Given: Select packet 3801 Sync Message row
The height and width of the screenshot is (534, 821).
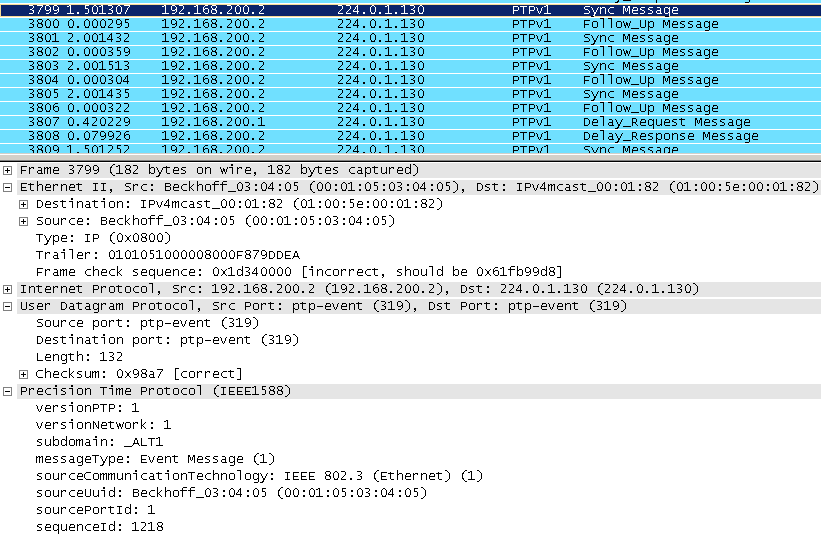Looking at the screenshot, I should (x=410, y=38).
